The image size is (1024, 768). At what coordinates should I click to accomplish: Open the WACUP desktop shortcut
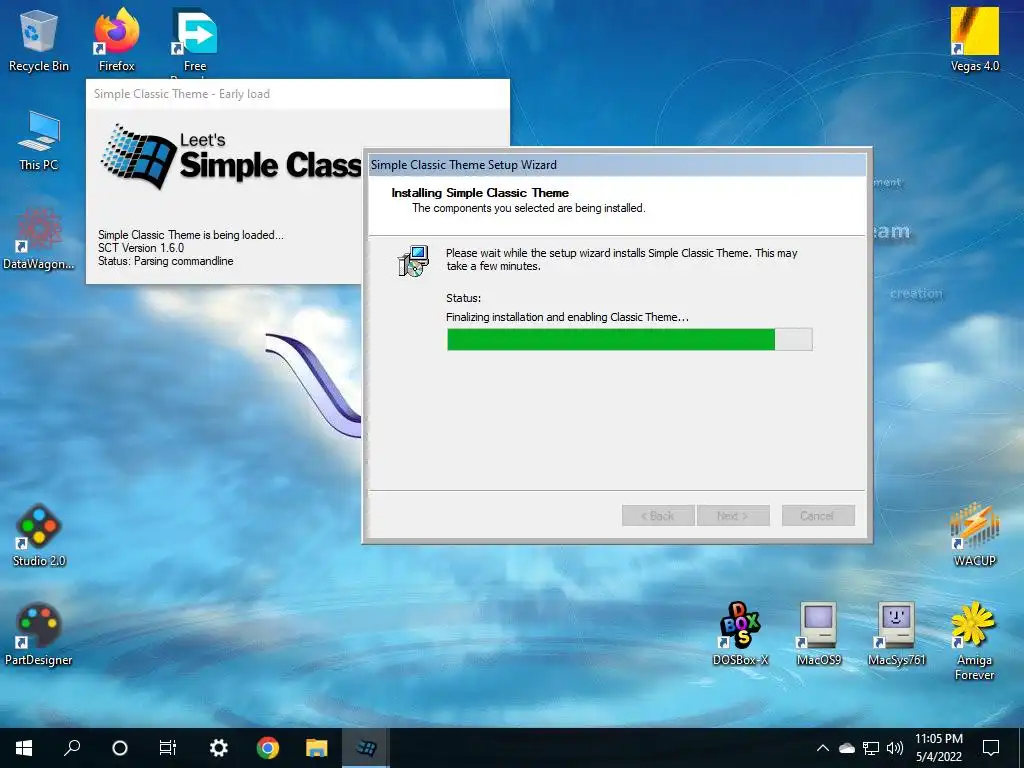974,535
